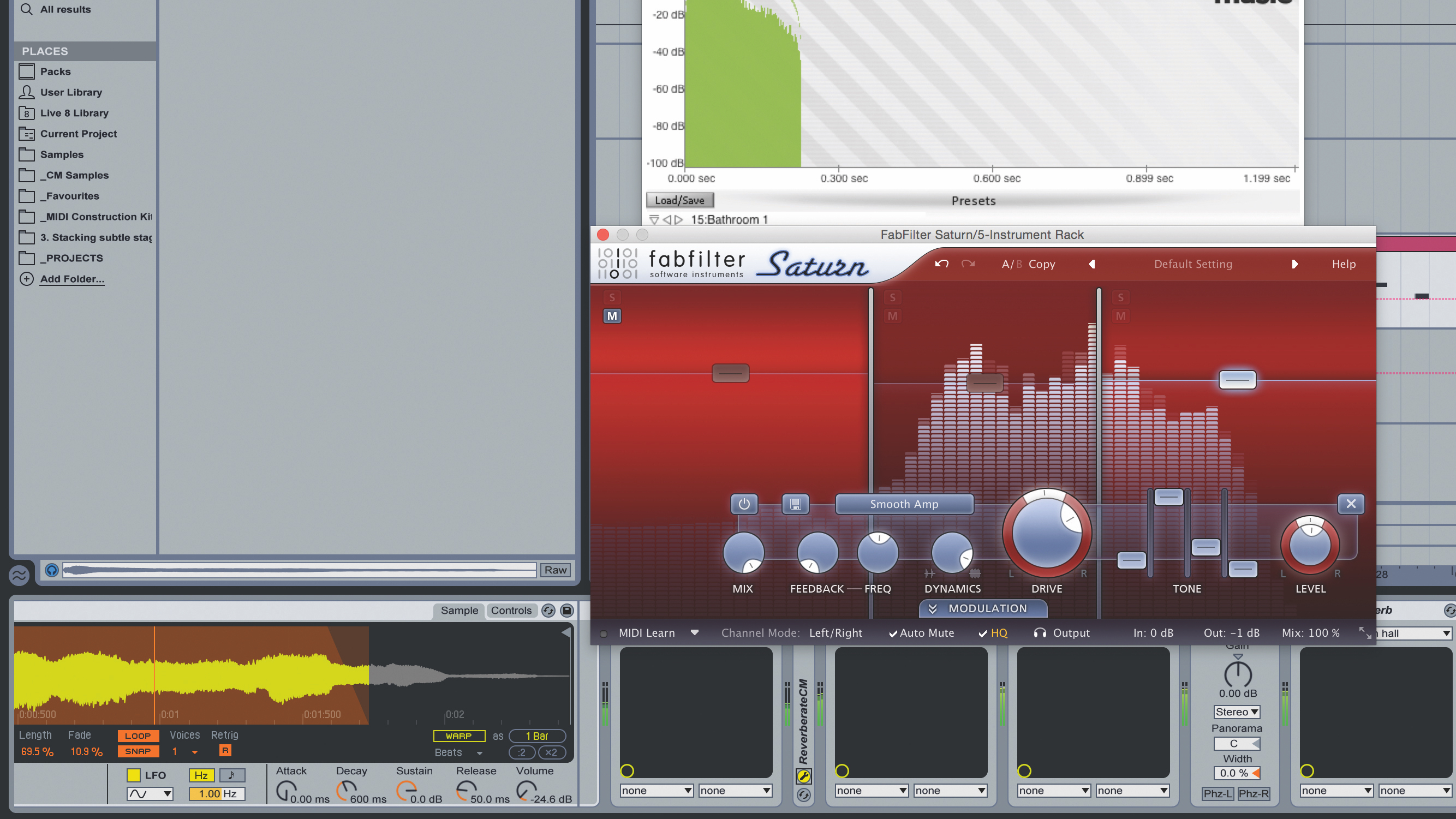Screen dimensions: 1456x819
Task: Click the Phz-L button
Action: 1218,793
